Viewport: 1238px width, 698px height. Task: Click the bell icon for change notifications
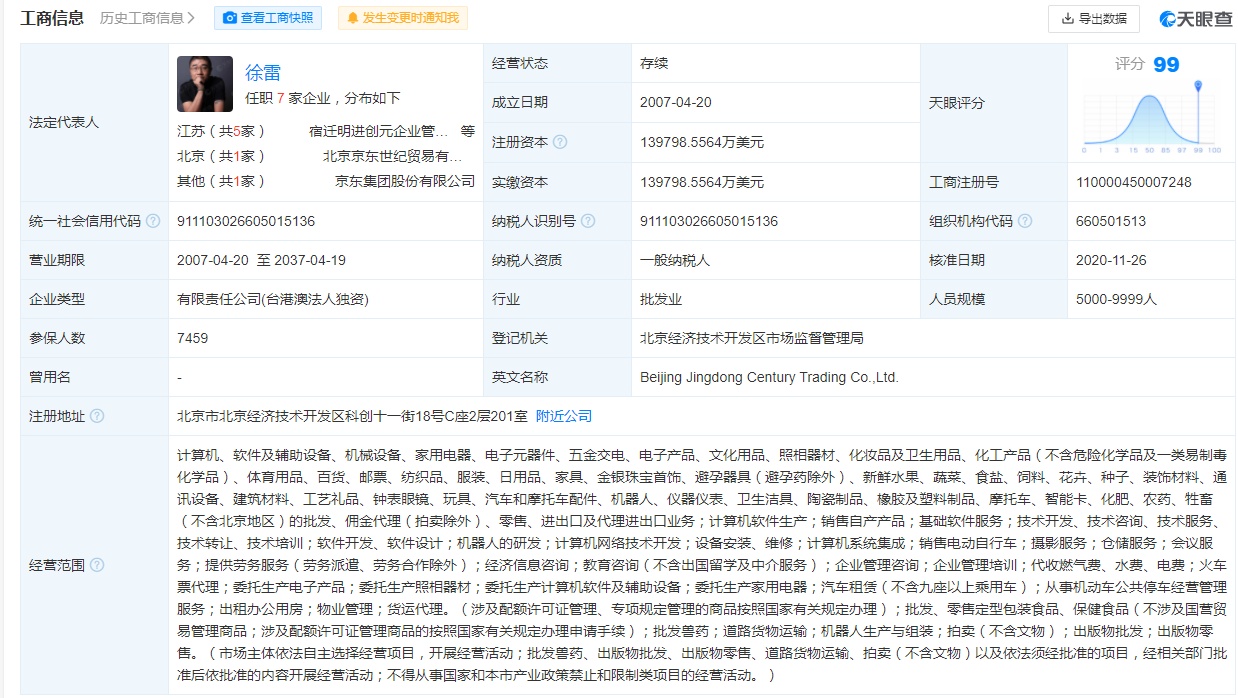coord(353,18)
